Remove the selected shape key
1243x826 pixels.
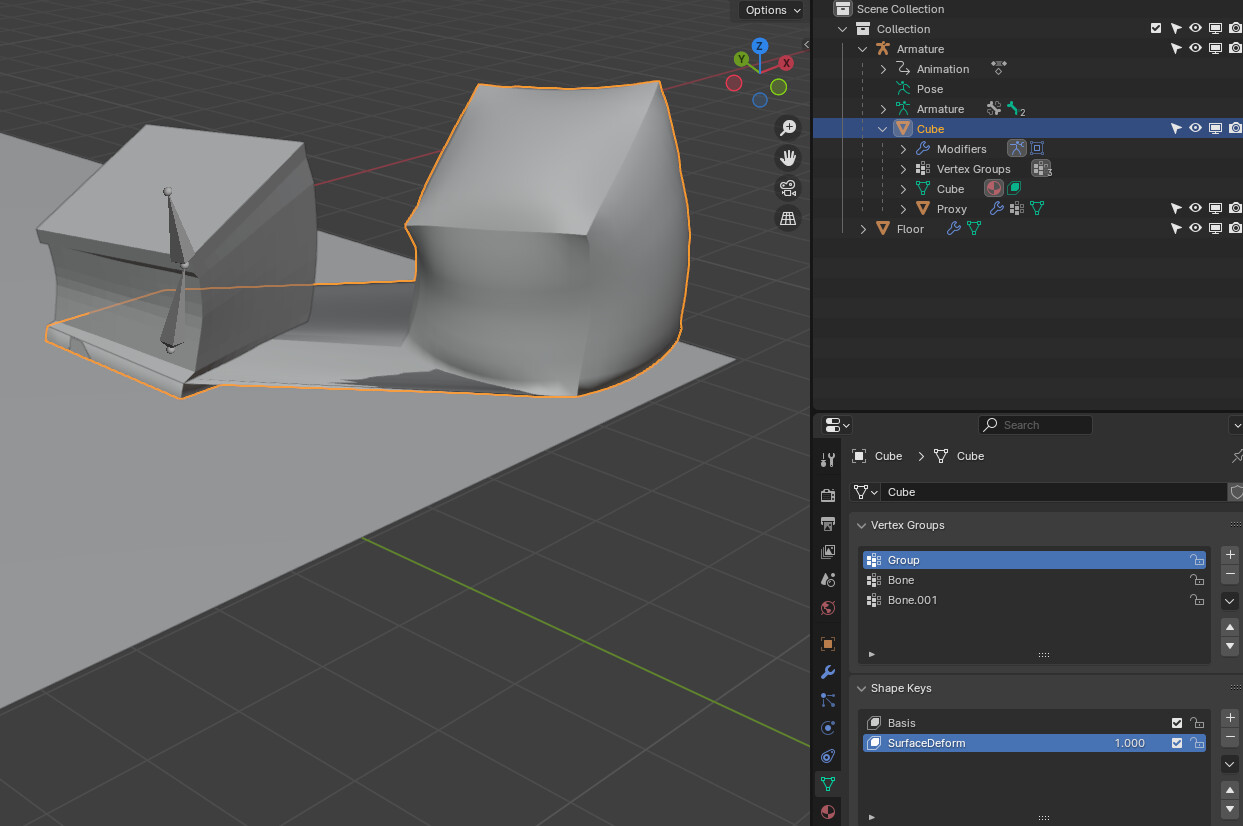coord(1231,738)
